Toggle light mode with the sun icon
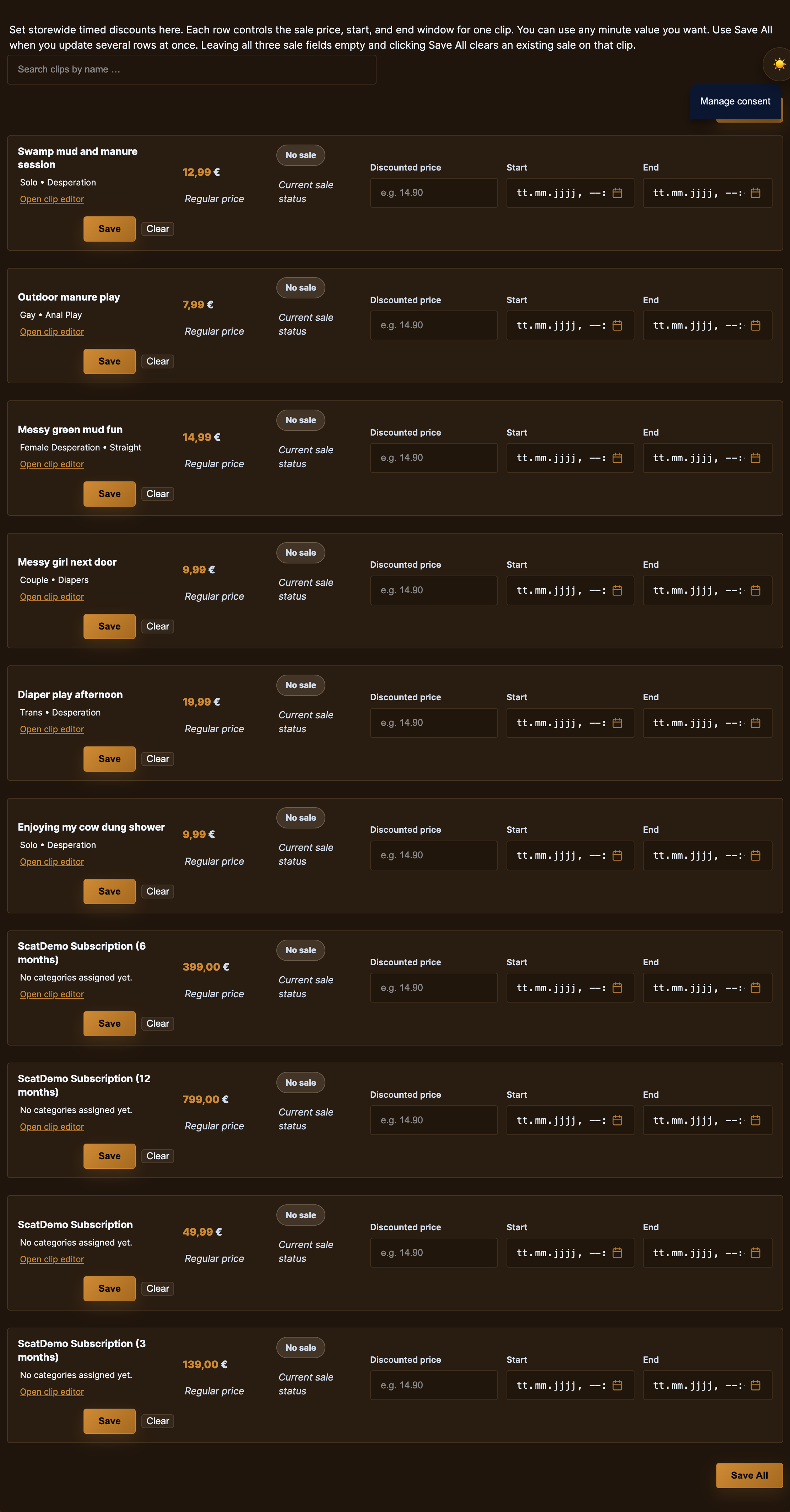This screenshot has width=790, height=1512. click(x=779, y=64)
